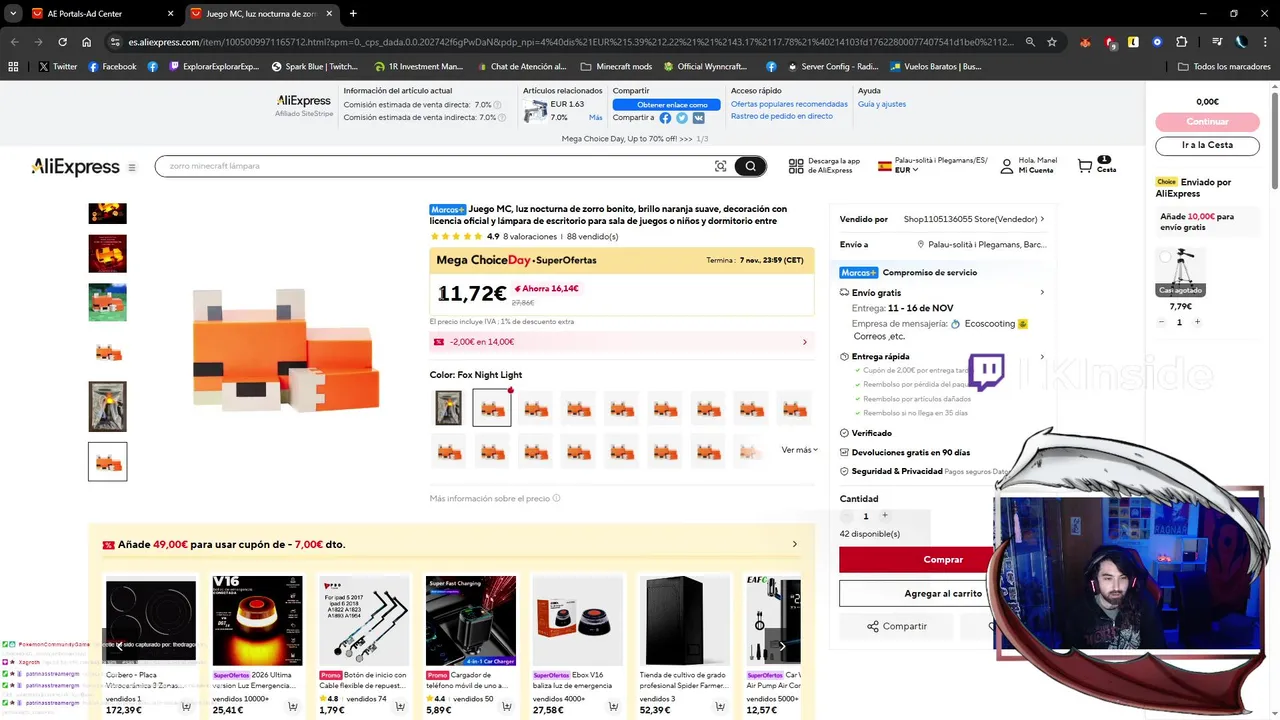Image resolution: width=1280 pixels, height=720 pixels.
Task: Select the tripod item checkbox in side cart
Action: [x=1165, y=257]
